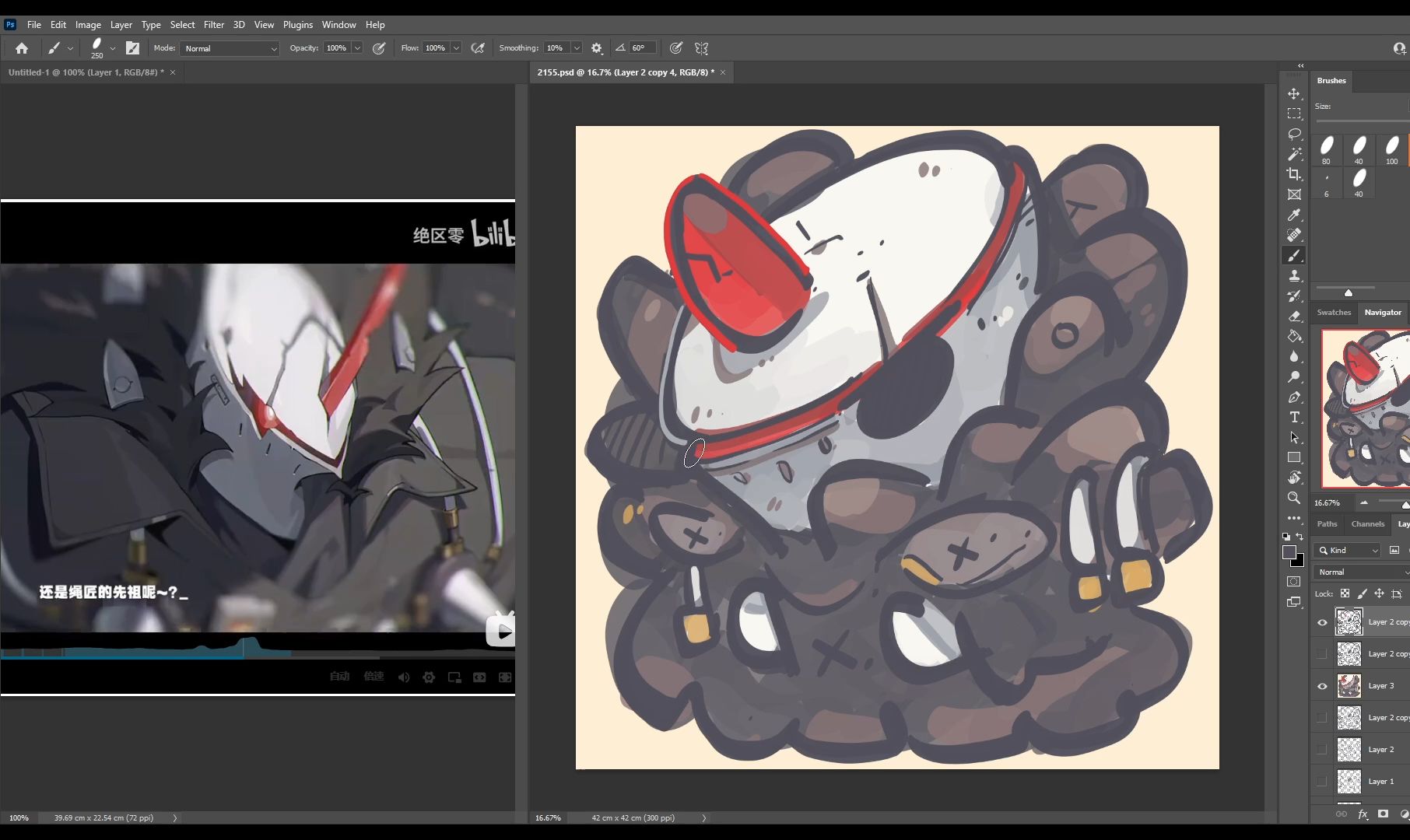The height and width of the screenshot is (840, 1410).
Task: Select the Spot Healing Brush tool
Action: (1294, 235)
